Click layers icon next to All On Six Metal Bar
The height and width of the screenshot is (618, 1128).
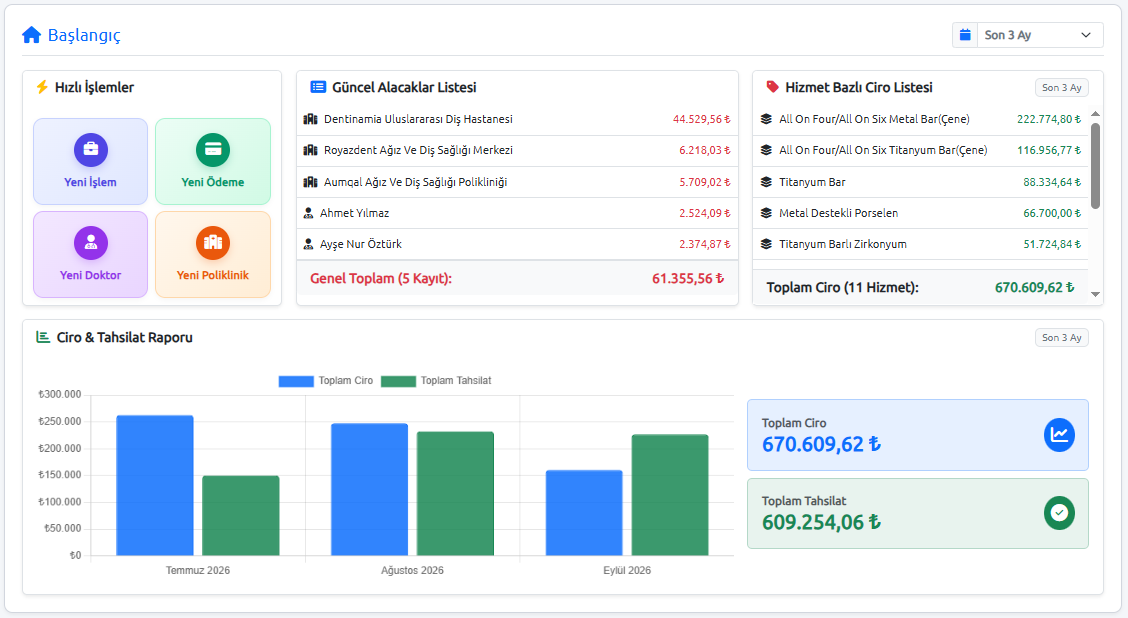pos(766,119)
